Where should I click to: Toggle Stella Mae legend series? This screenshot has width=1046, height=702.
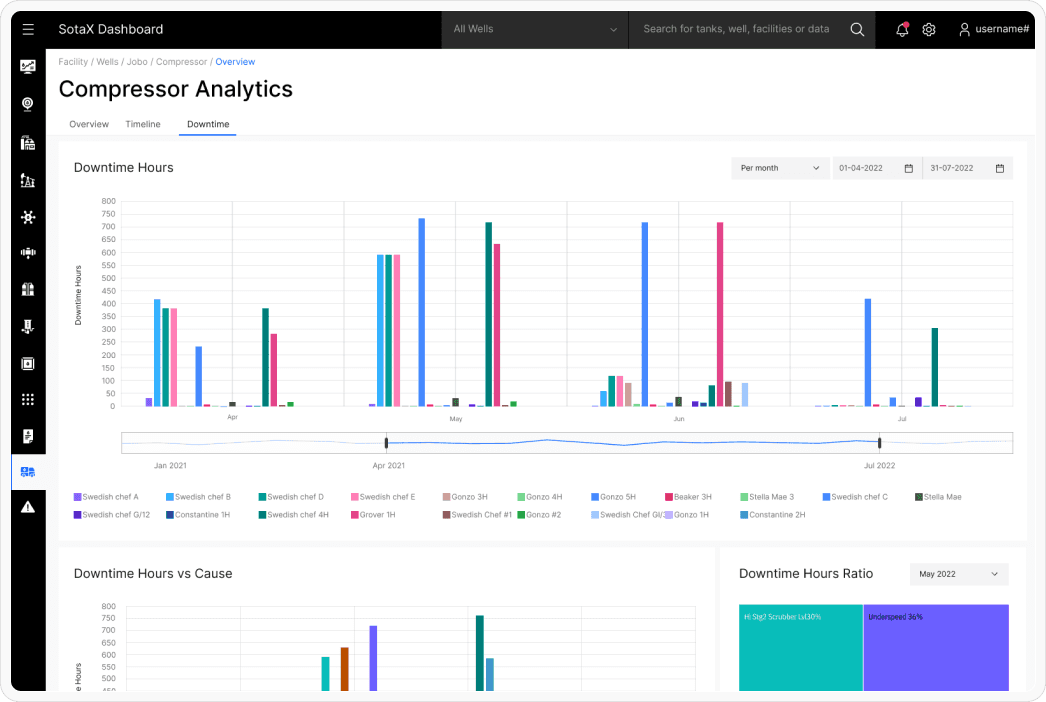[938, 497]
